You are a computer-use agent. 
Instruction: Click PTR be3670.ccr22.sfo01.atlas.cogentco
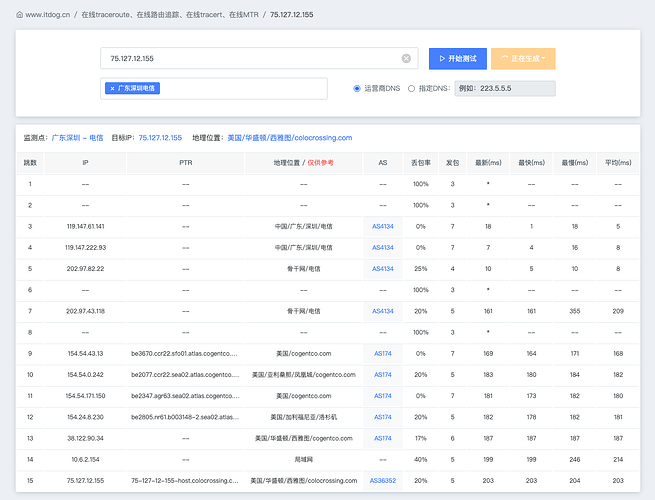pyautogui.click(x=184, y=353)
